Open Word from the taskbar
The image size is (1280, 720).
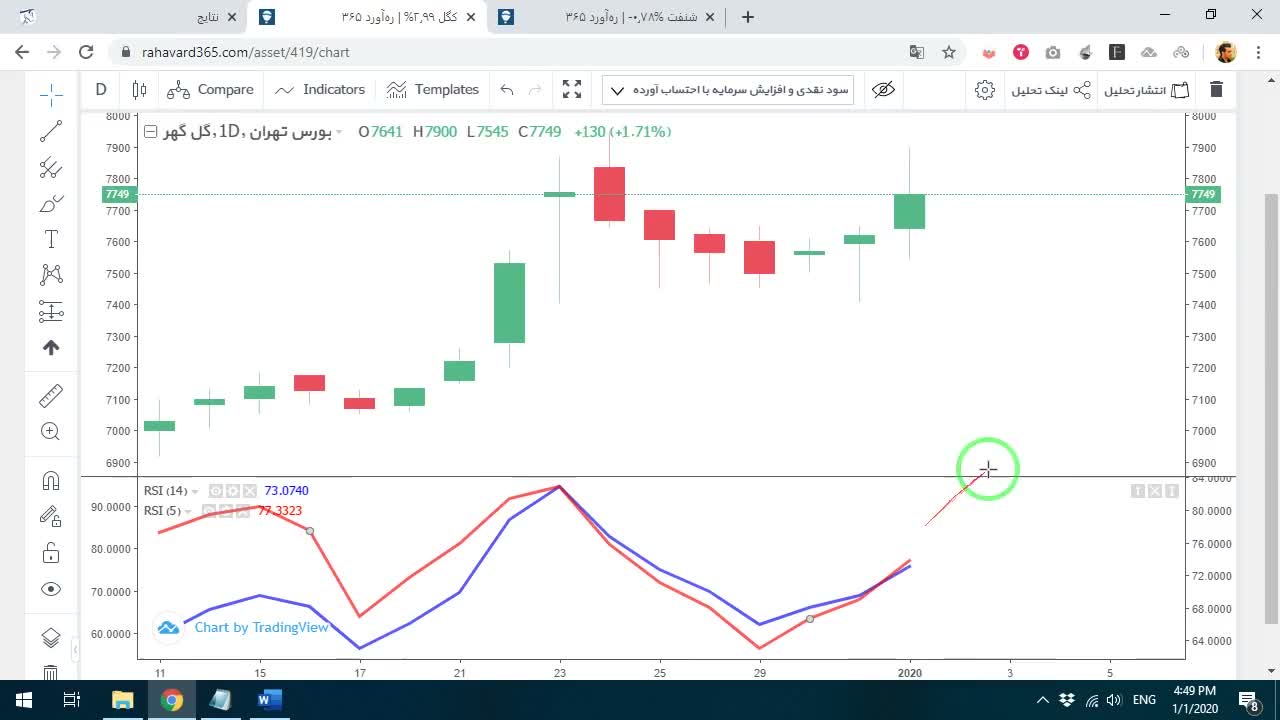(x=269, y=700)
